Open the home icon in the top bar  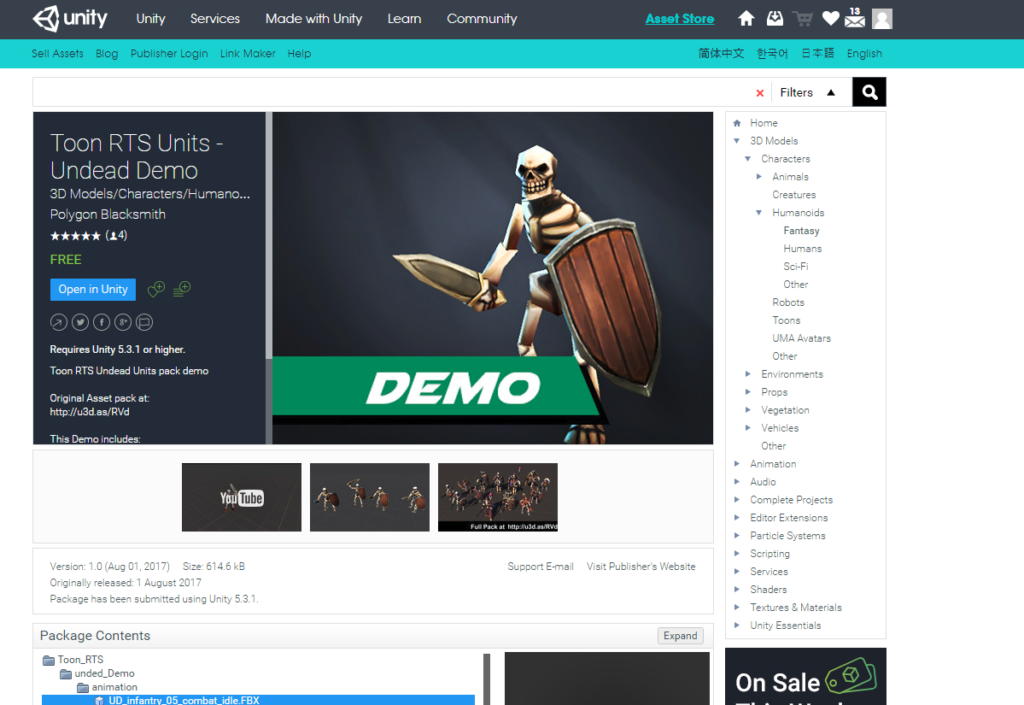point(746,19)
